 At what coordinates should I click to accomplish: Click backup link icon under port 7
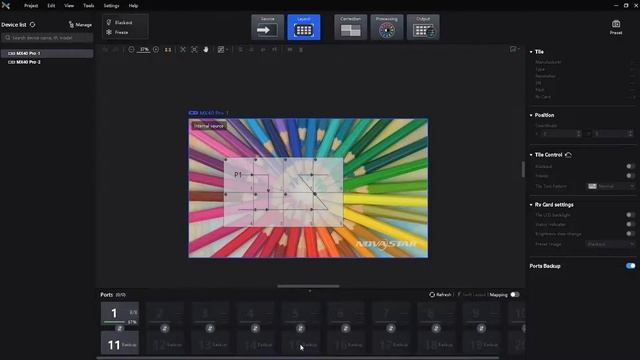click(391, 328)
